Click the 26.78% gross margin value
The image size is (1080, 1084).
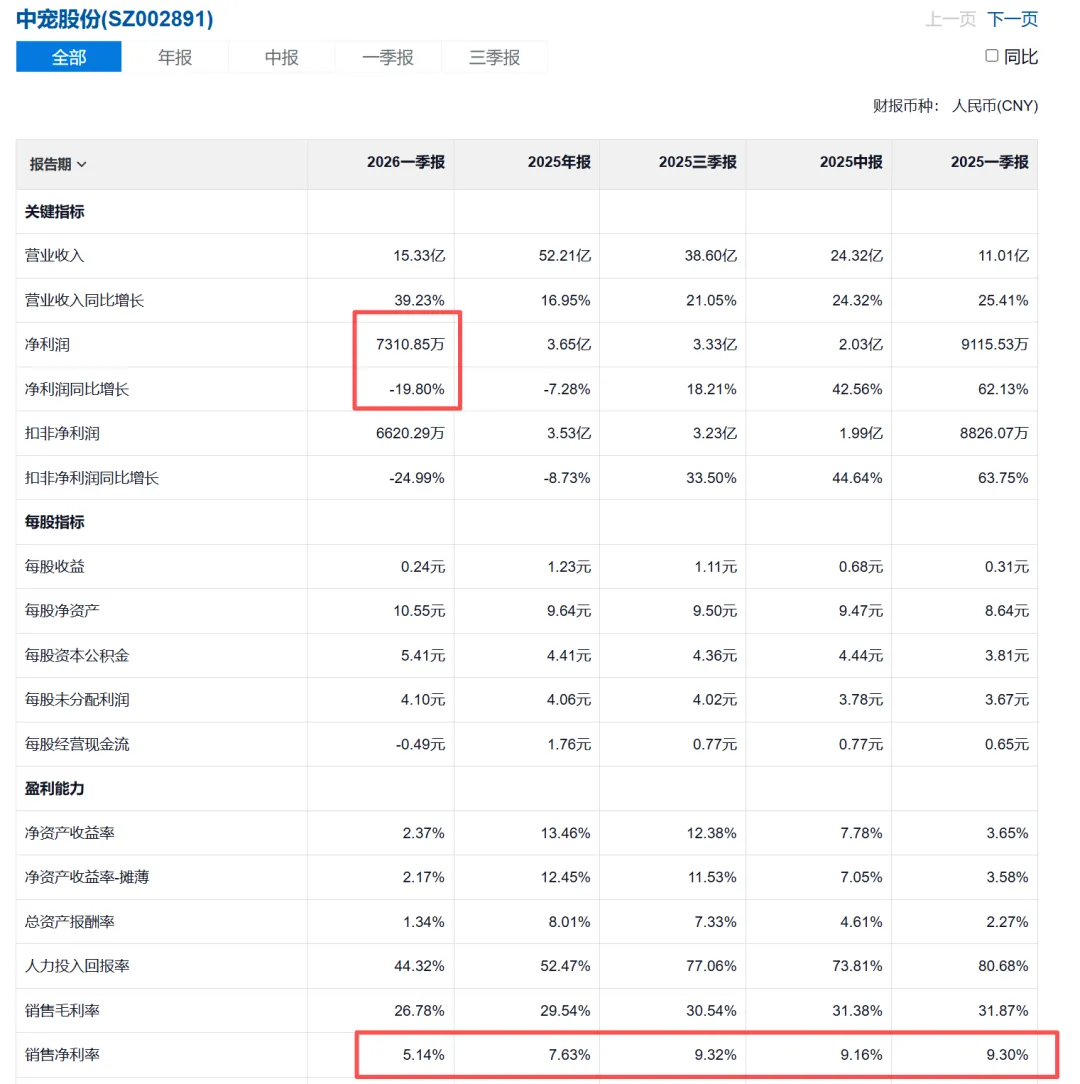click(419, 1011)
